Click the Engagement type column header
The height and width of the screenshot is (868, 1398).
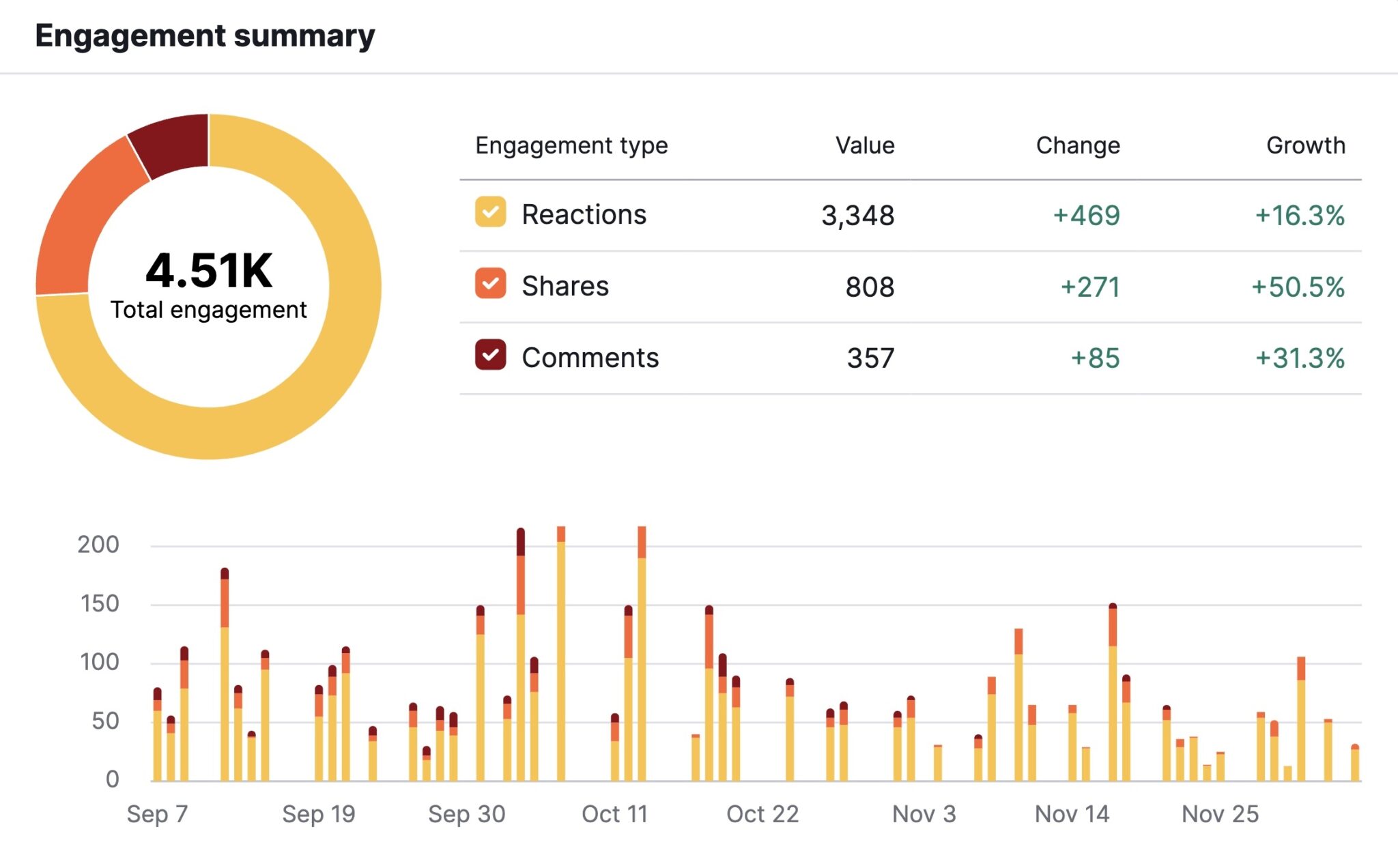[571, 145]
